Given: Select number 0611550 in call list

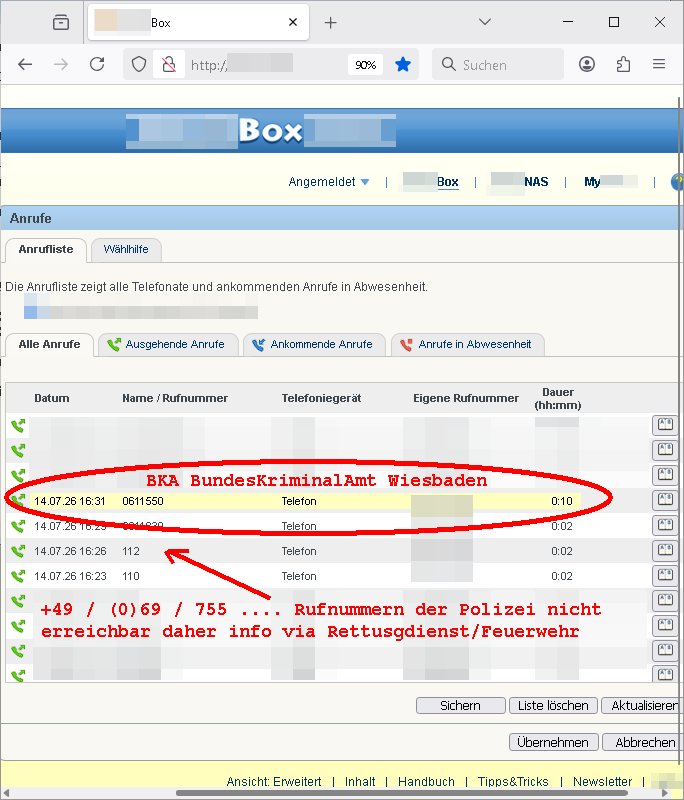Looking at the screenshot, I should [x=143, y=501].
